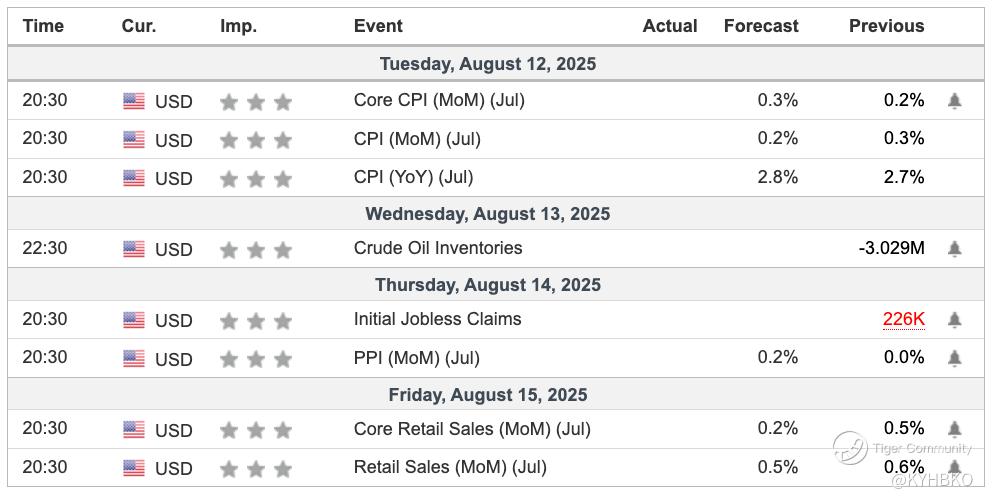The image size is (992, 502).
Task: Select the Initial Jobless Claims event
Action: pyautogui.click(x=437, y=319)
